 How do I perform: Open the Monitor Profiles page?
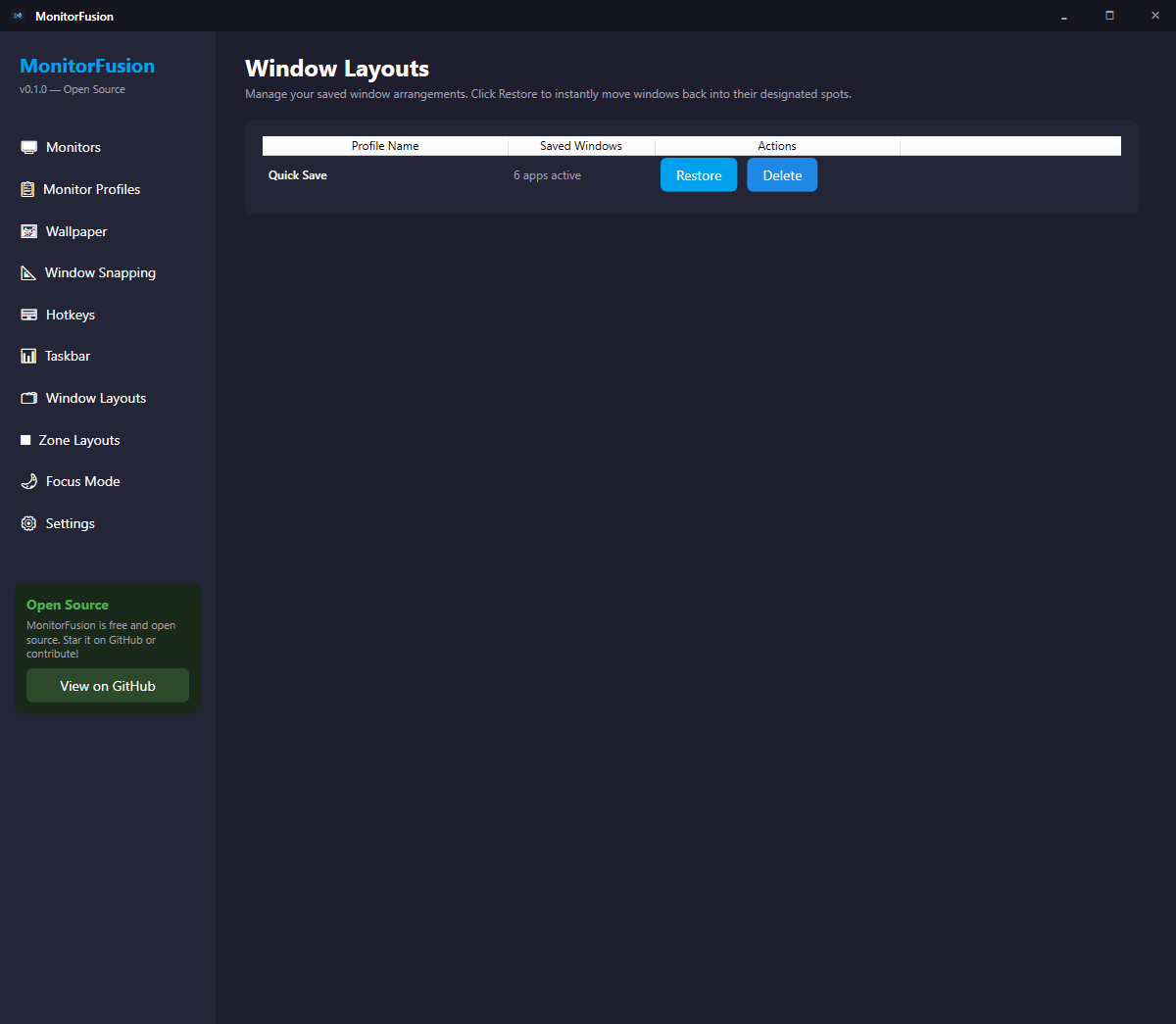click(x=91, y=189)
